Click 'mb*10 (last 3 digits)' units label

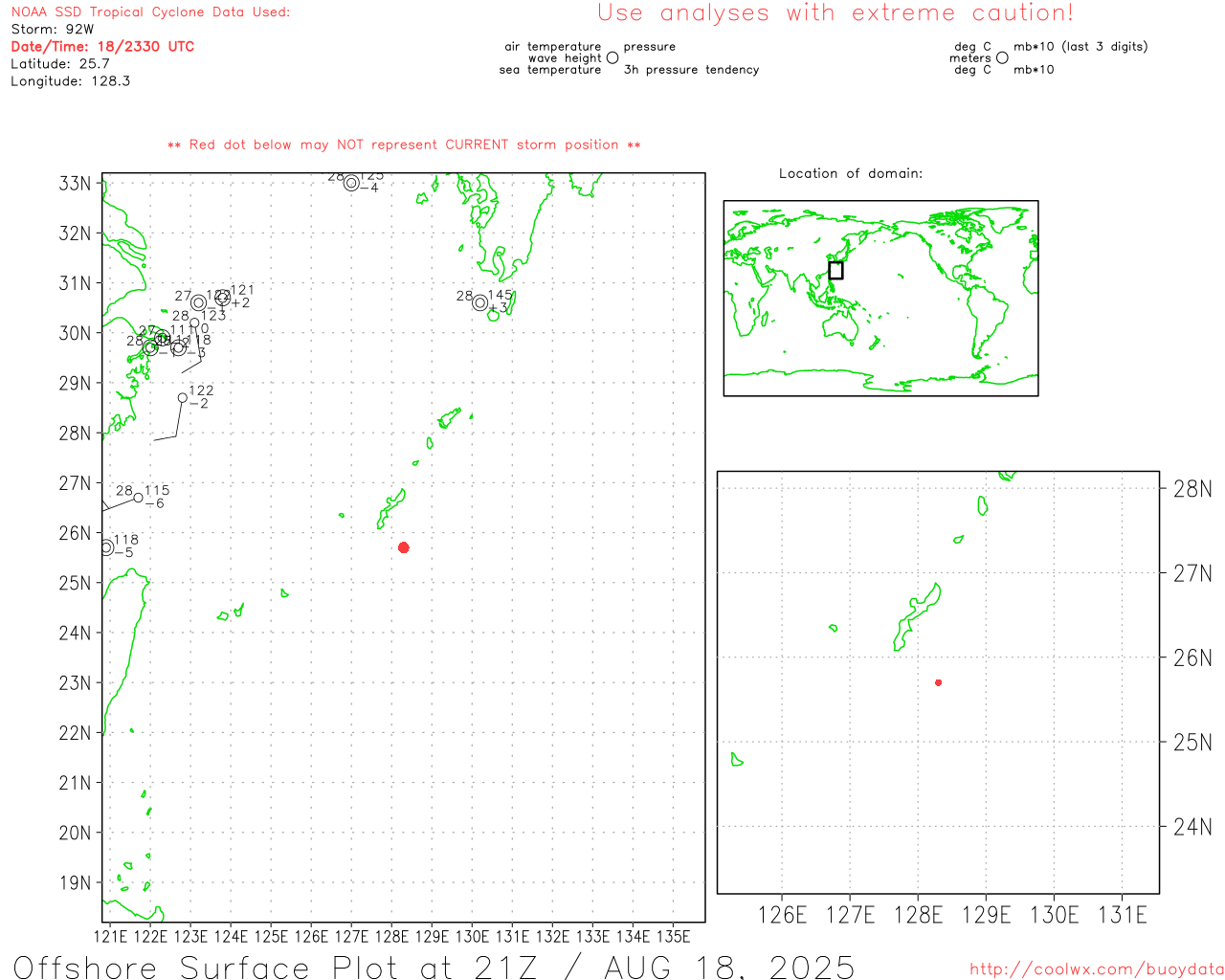click(1080, 46)
